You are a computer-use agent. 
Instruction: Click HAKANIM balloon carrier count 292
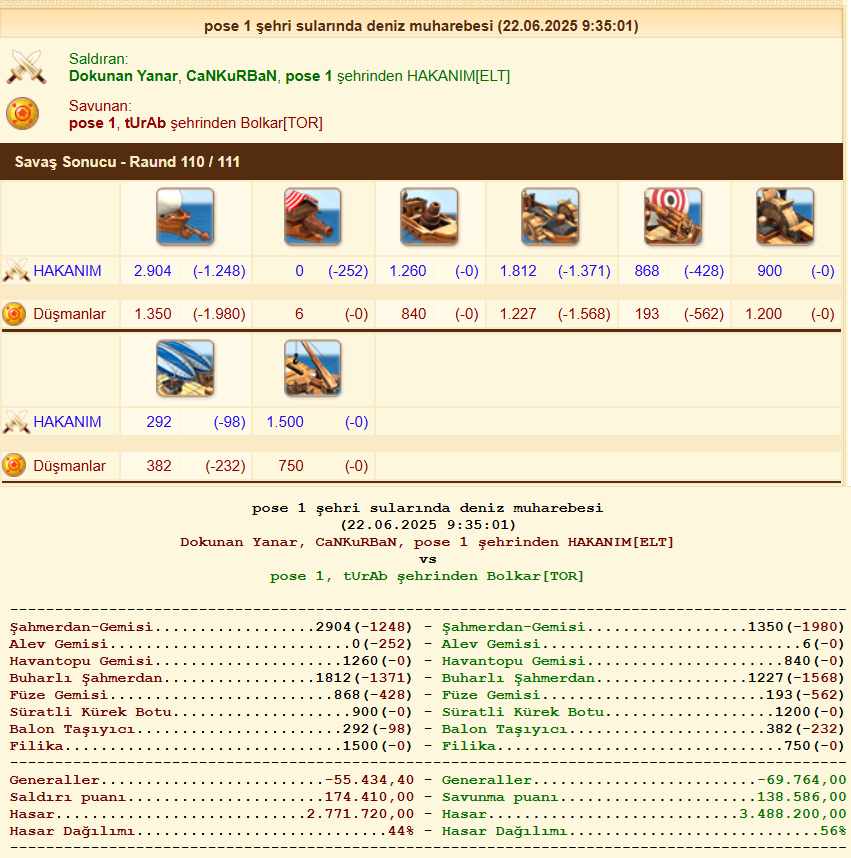(159, 422)
